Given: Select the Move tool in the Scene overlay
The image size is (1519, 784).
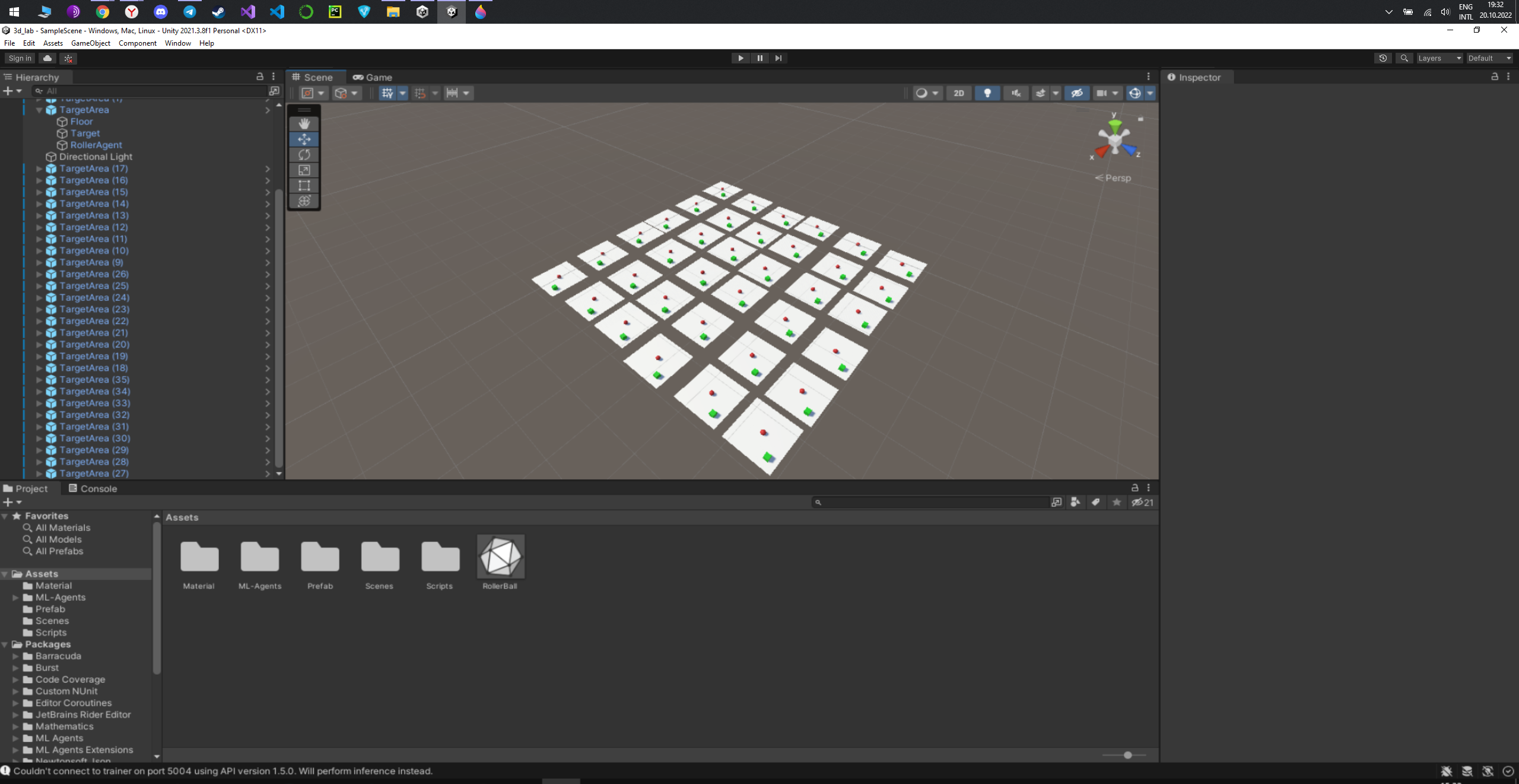Looking at the screenshot, I should [x=304, y=139].
